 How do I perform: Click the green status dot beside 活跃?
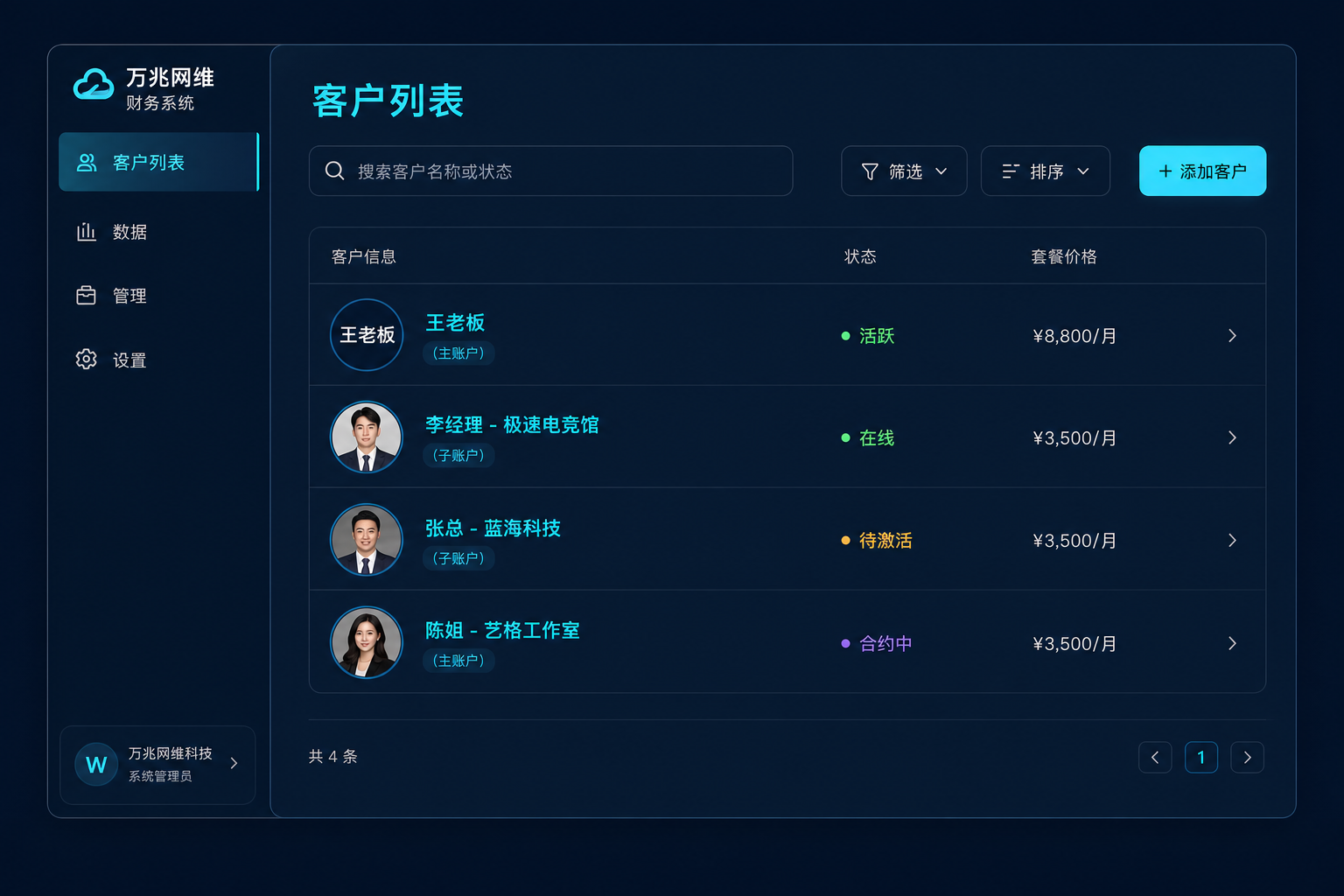(x=845, y=336)
